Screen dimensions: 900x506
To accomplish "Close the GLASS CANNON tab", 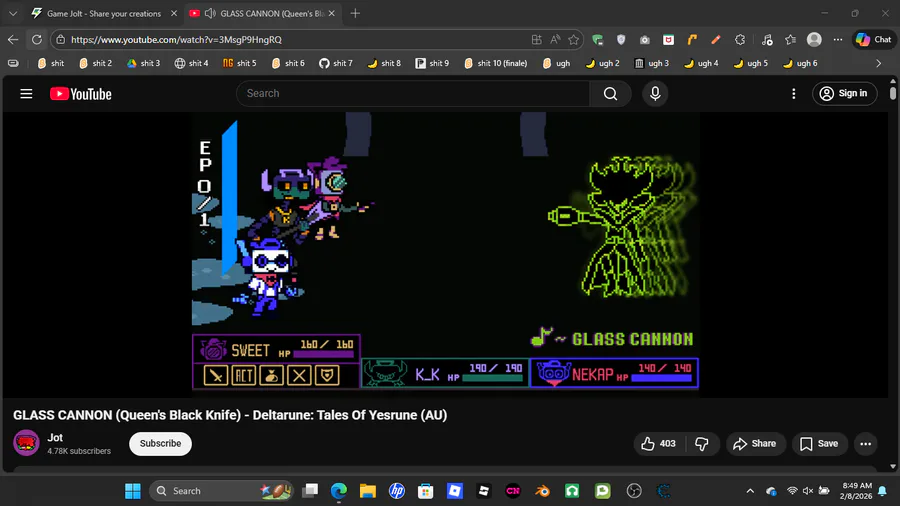I will pos(331,13).
